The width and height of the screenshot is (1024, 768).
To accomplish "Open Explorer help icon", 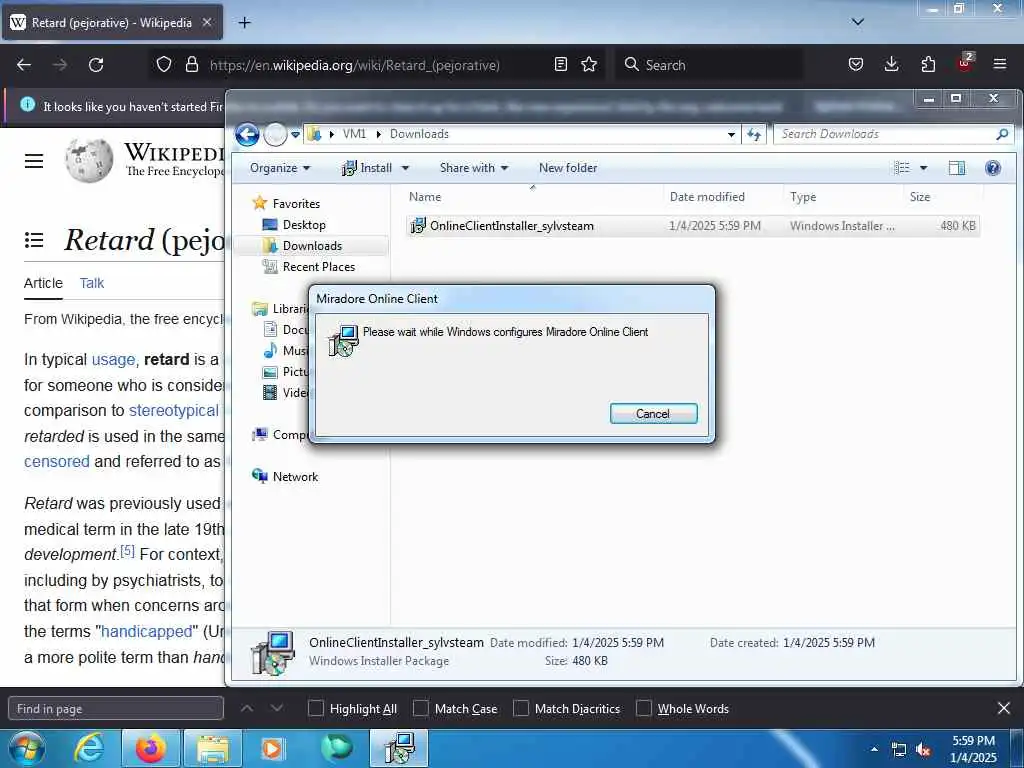I will (993, 168).
